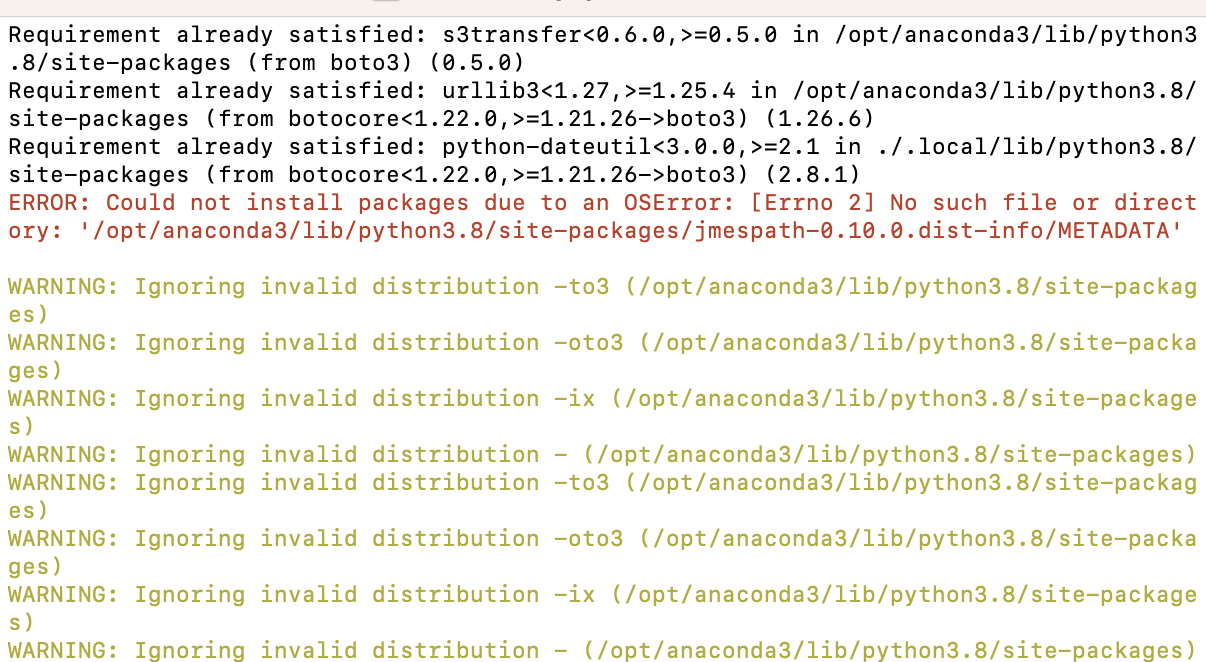Click the "No such file or direct" text
Viewport: 1206px width, 662px height.
click(x=1043, y=203)
